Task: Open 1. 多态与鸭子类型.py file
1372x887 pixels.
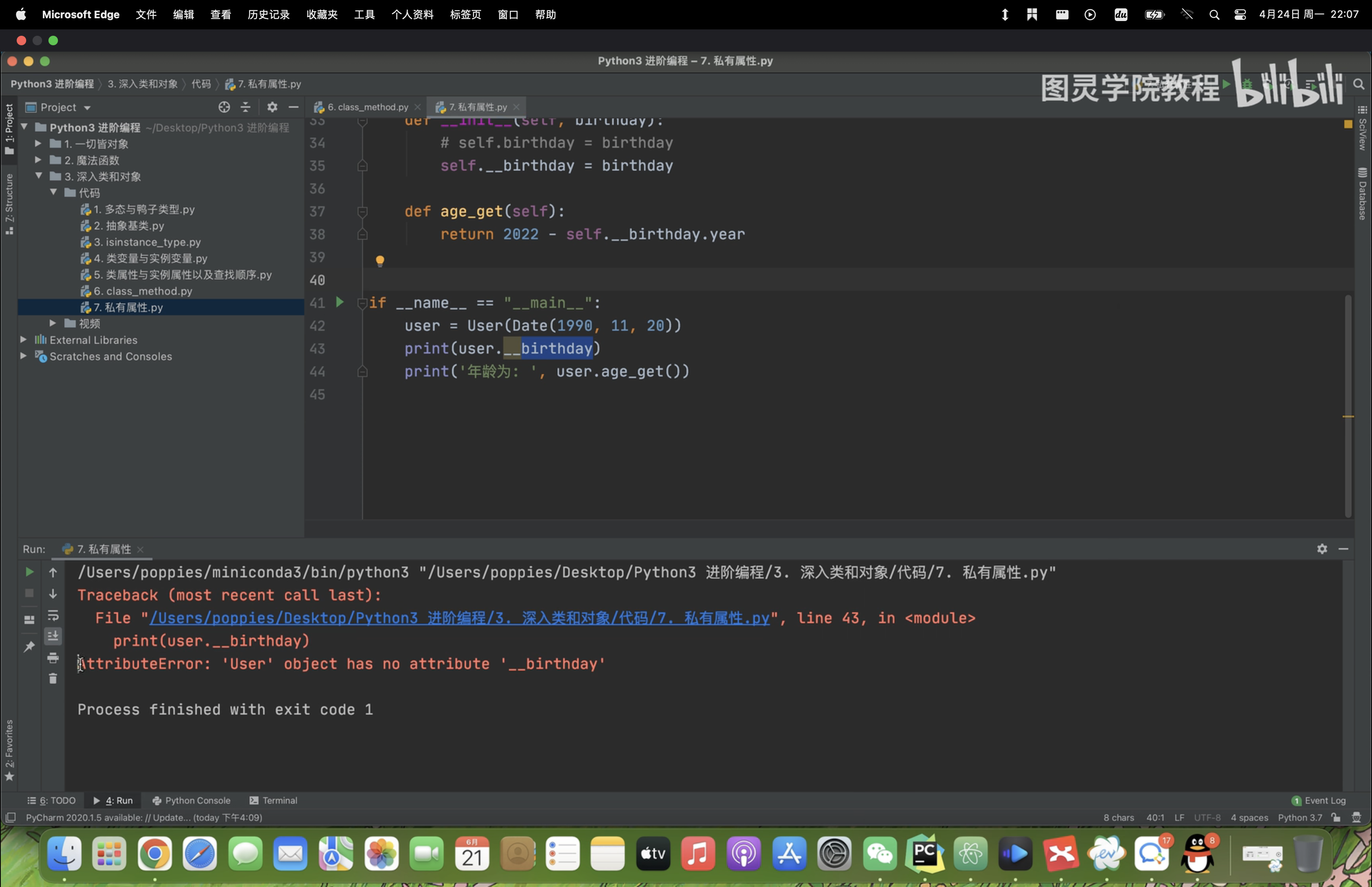Action: (144, 209)
